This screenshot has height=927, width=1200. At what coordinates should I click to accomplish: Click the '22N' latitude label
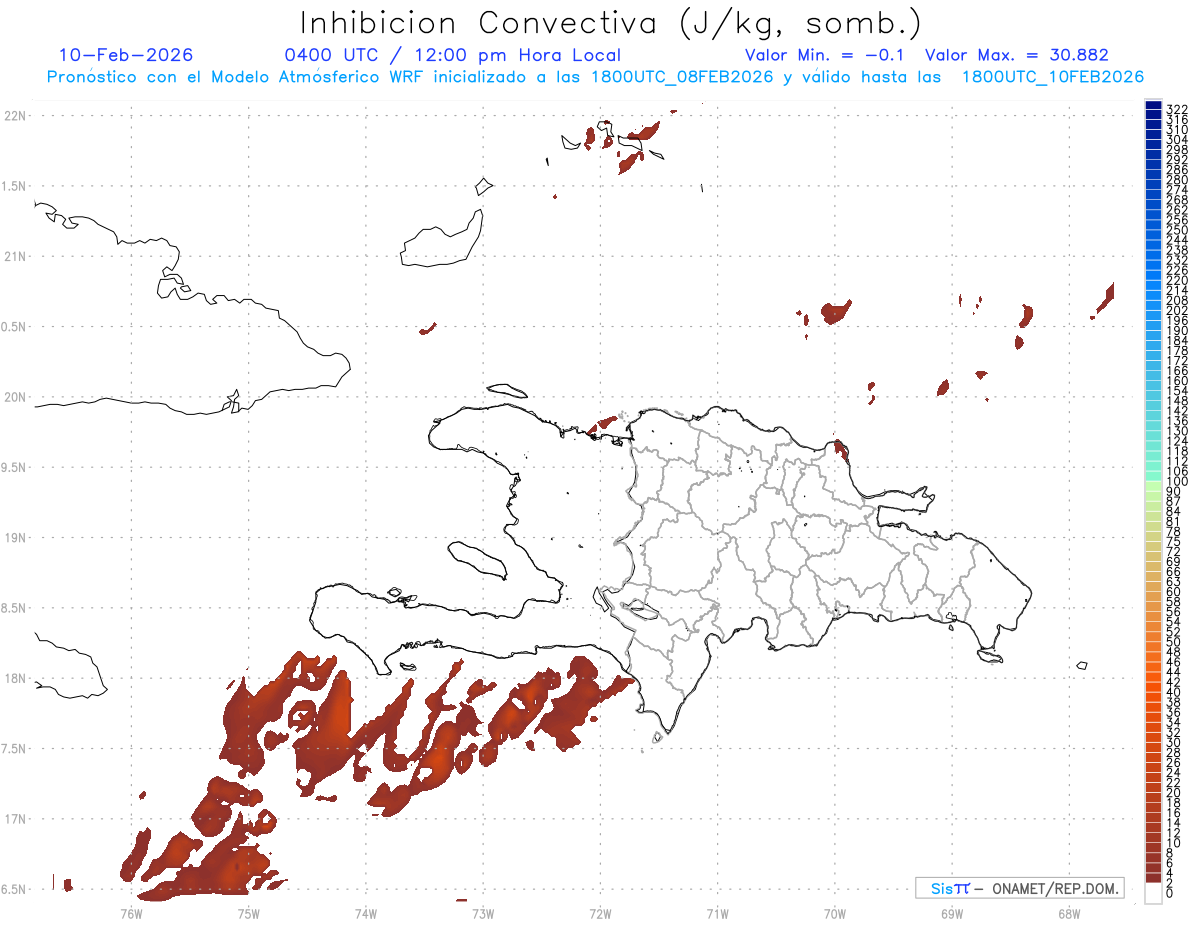pos(14,116)
